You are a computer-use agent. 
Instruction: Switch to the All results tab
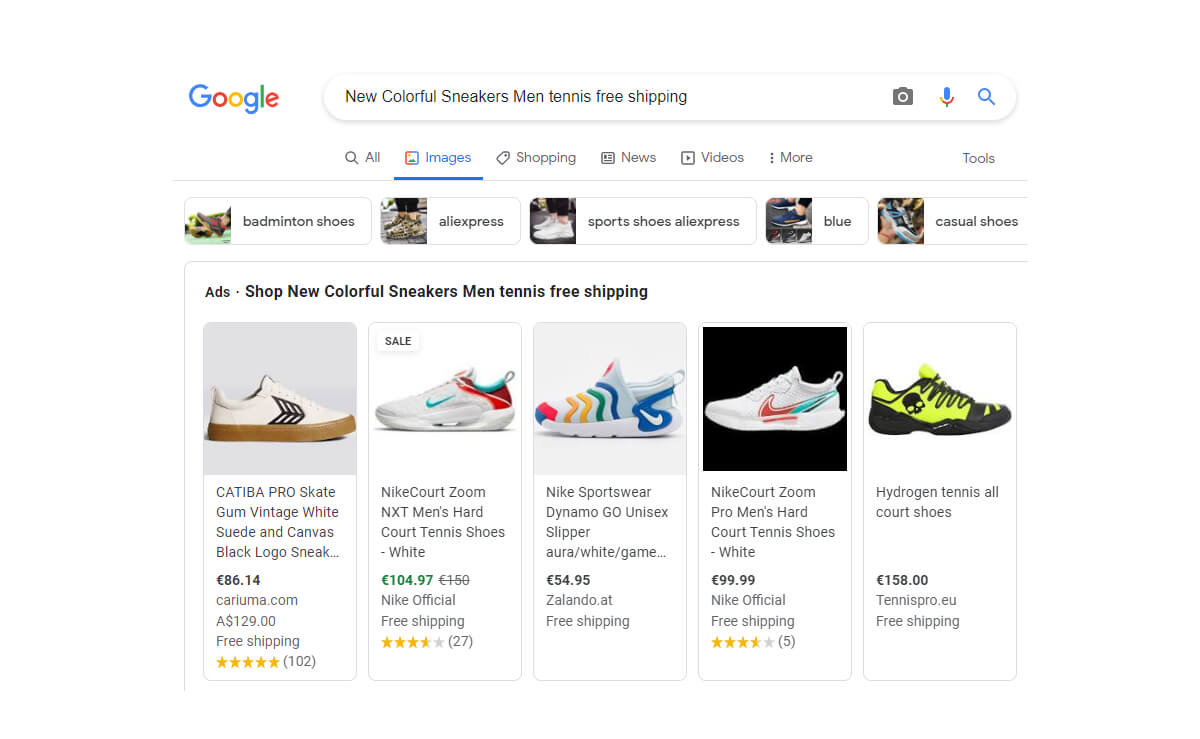tap(363, 157)
